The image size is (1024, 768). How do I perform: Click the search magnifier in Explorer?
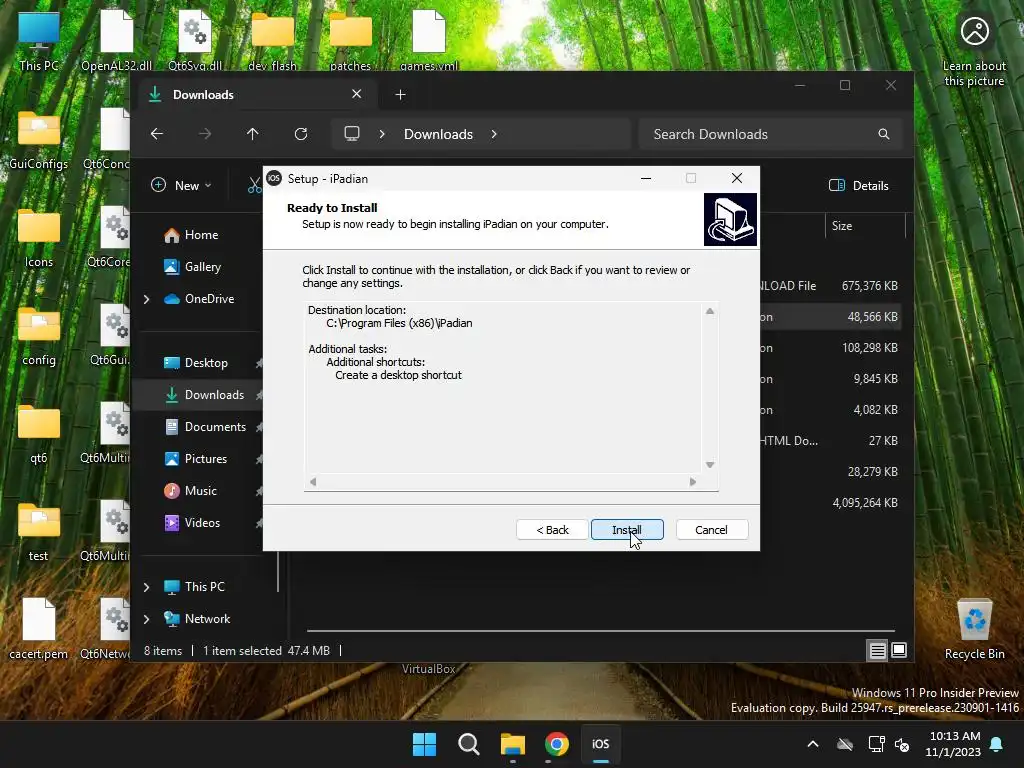tap(884, 134)
